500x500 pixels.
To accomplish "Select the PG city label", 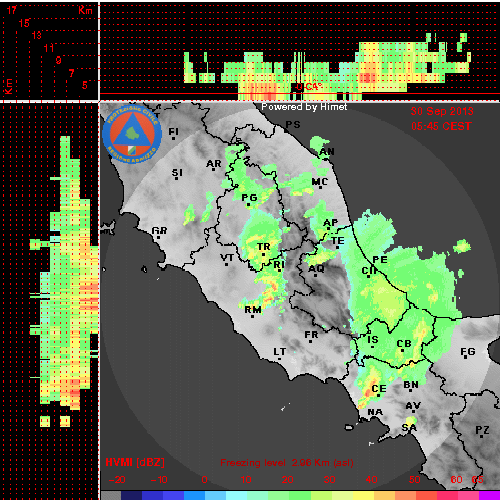I will 249,198.
